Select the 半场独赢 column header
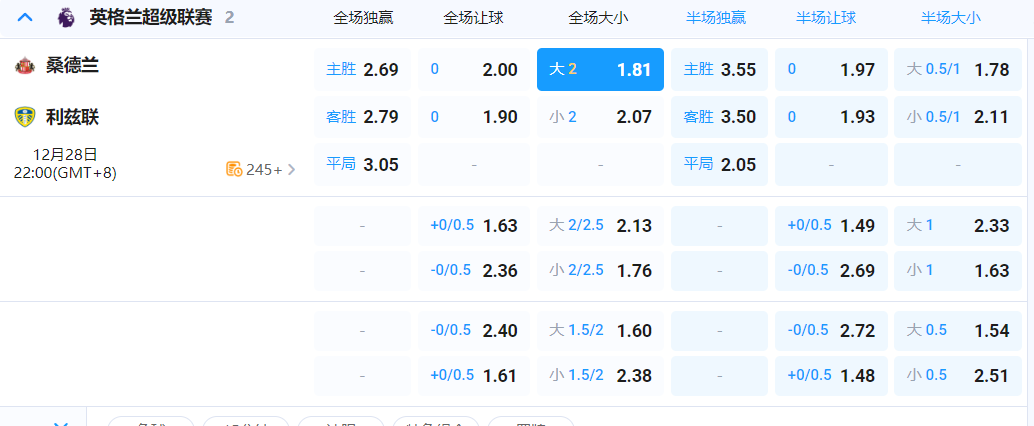This screenshot has height=426, width=1034. pos(716,18)
